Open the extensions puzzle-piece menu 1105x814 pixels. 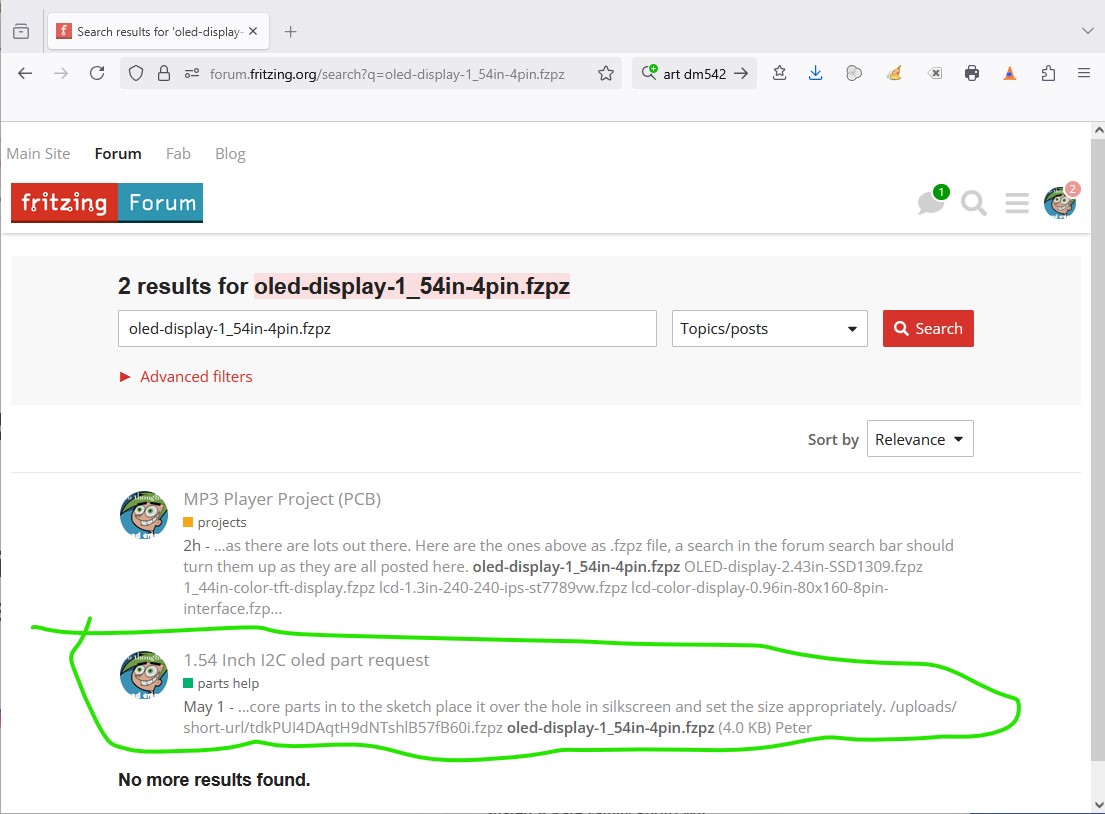click(x=1048, y=73)
